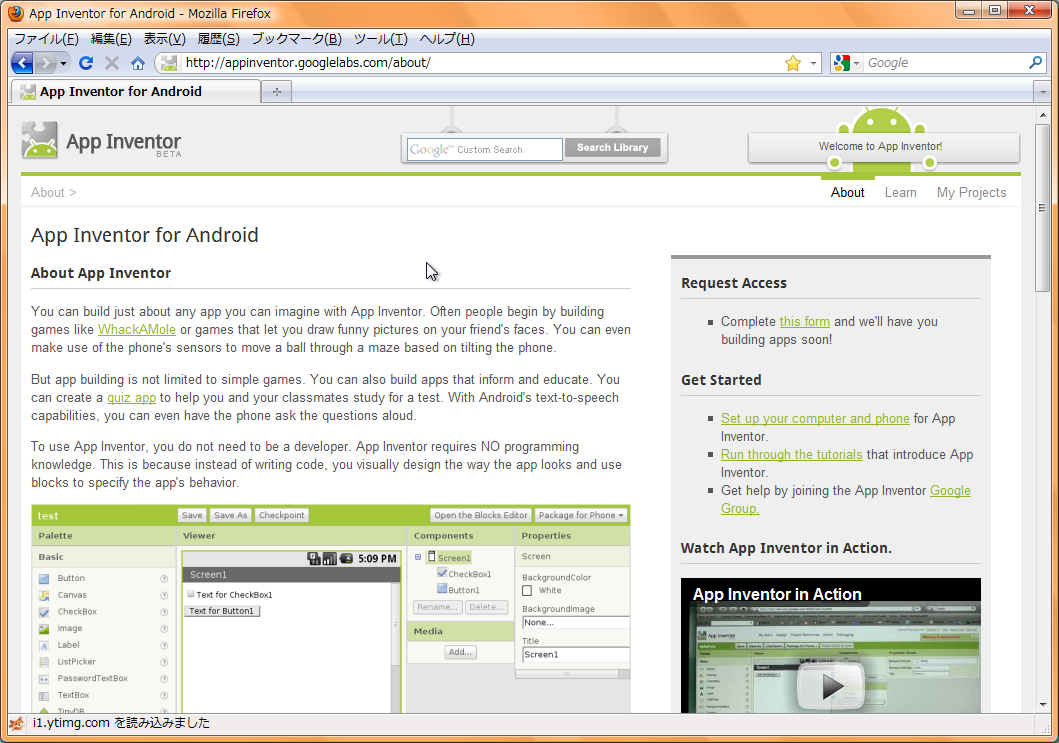Click the browser Forward arrow button
Viewport: 1059px width, 743px height.
(45, 63)
